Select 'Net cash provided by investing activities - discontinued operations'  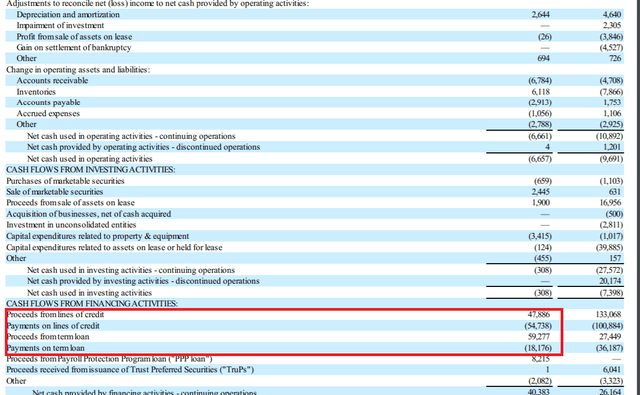click(x=143, y=281)
